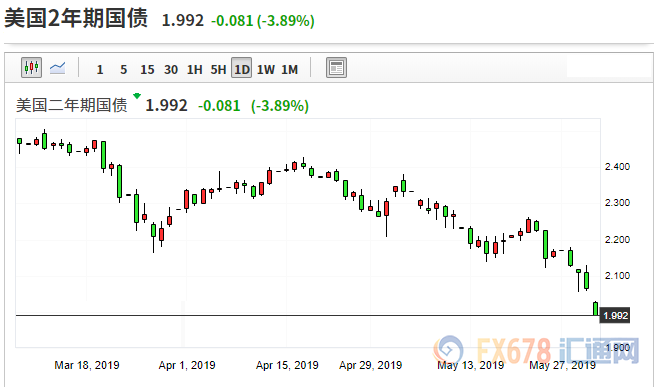657x387 pixels.
Task: Choose the 1H timeframe
Action: click(x=194, y=70)
